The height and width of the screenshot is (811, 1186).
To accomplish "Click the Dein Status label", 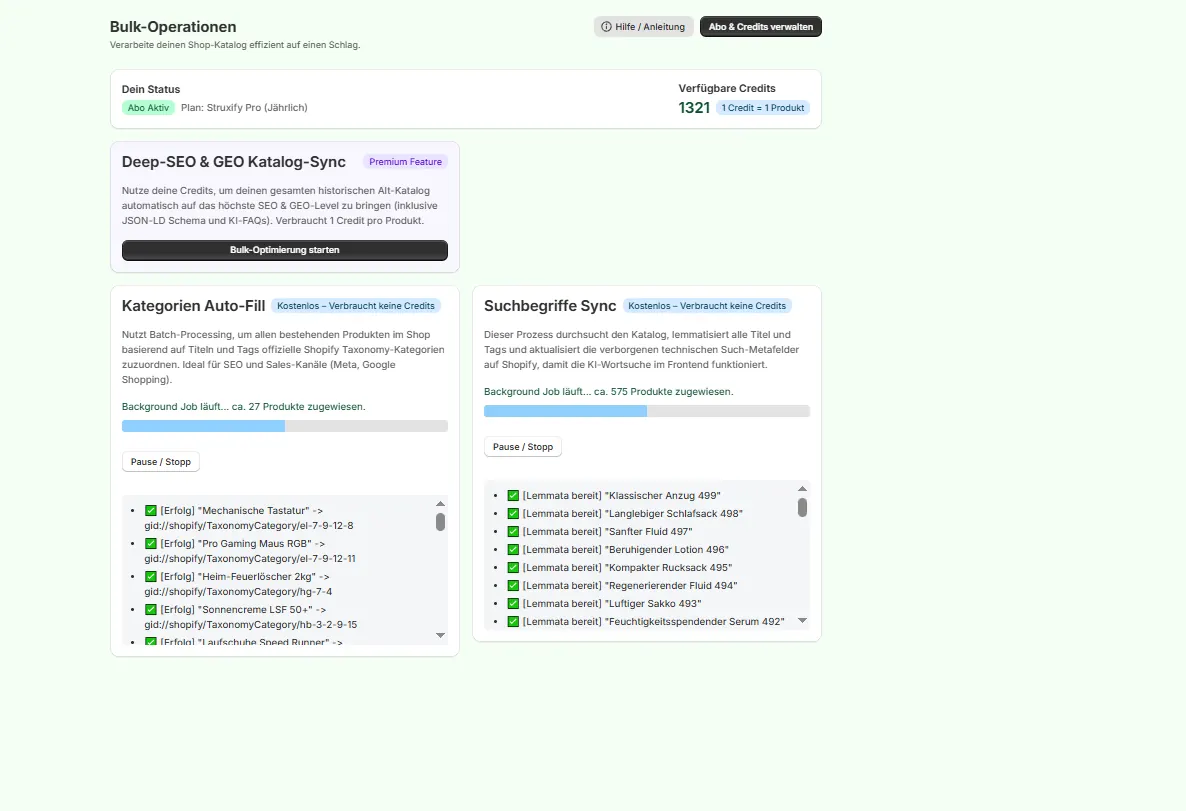I will 151,89.
